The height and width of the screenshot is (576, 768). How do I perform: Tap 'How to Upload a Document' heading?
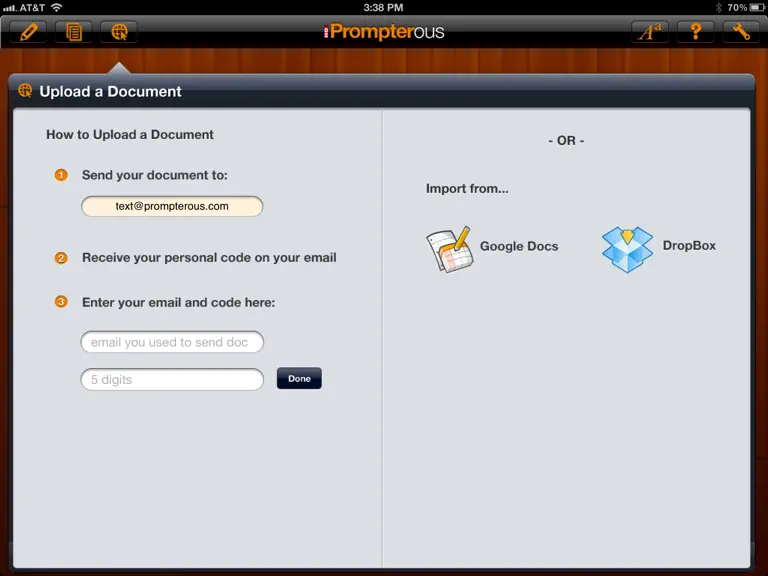130,135
